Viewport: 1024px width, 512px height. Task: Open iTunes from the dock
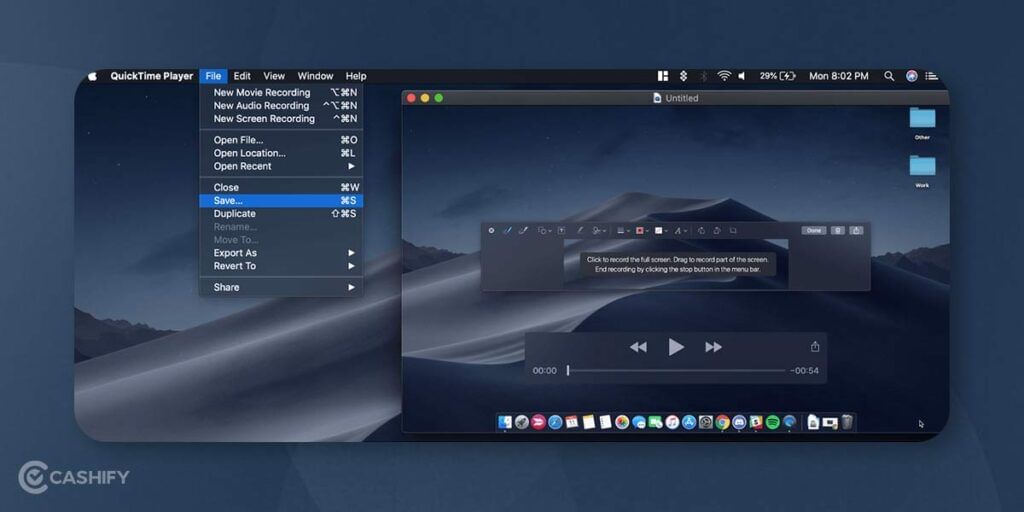click(672, 422)
